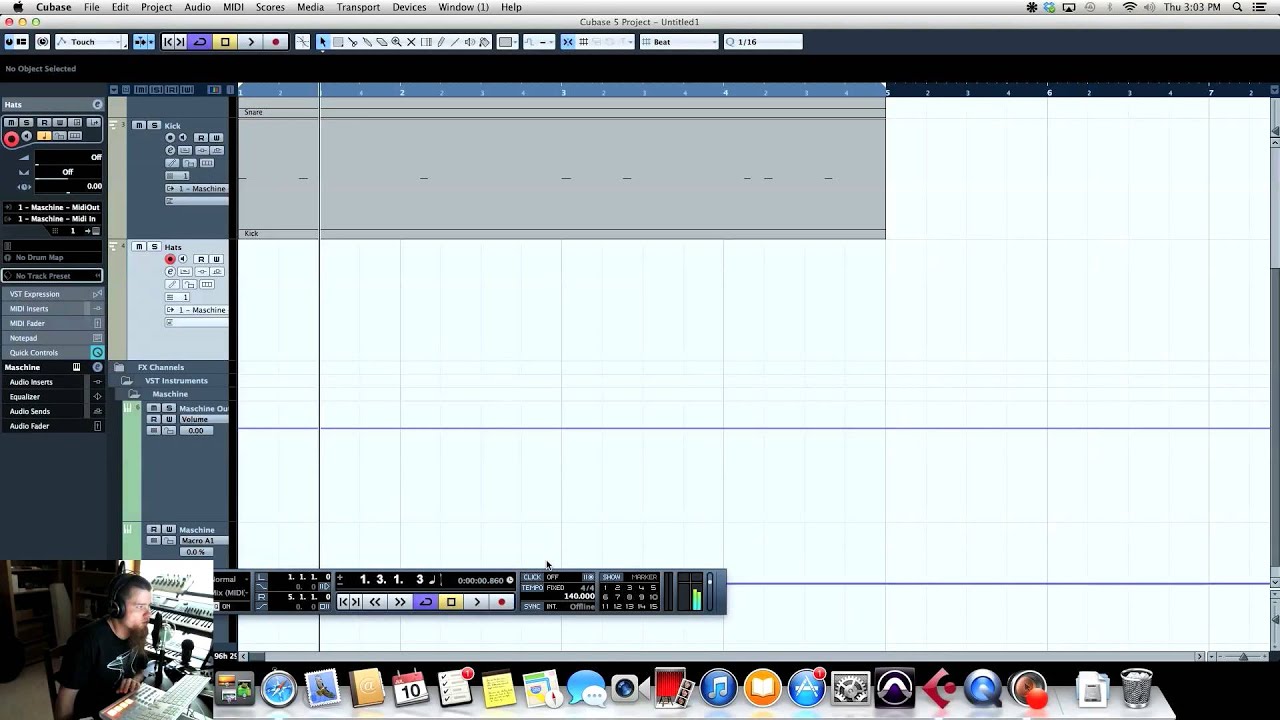Open the Project menu
The height and width of the screenshot is (720, 1280).
pos(156,7)
